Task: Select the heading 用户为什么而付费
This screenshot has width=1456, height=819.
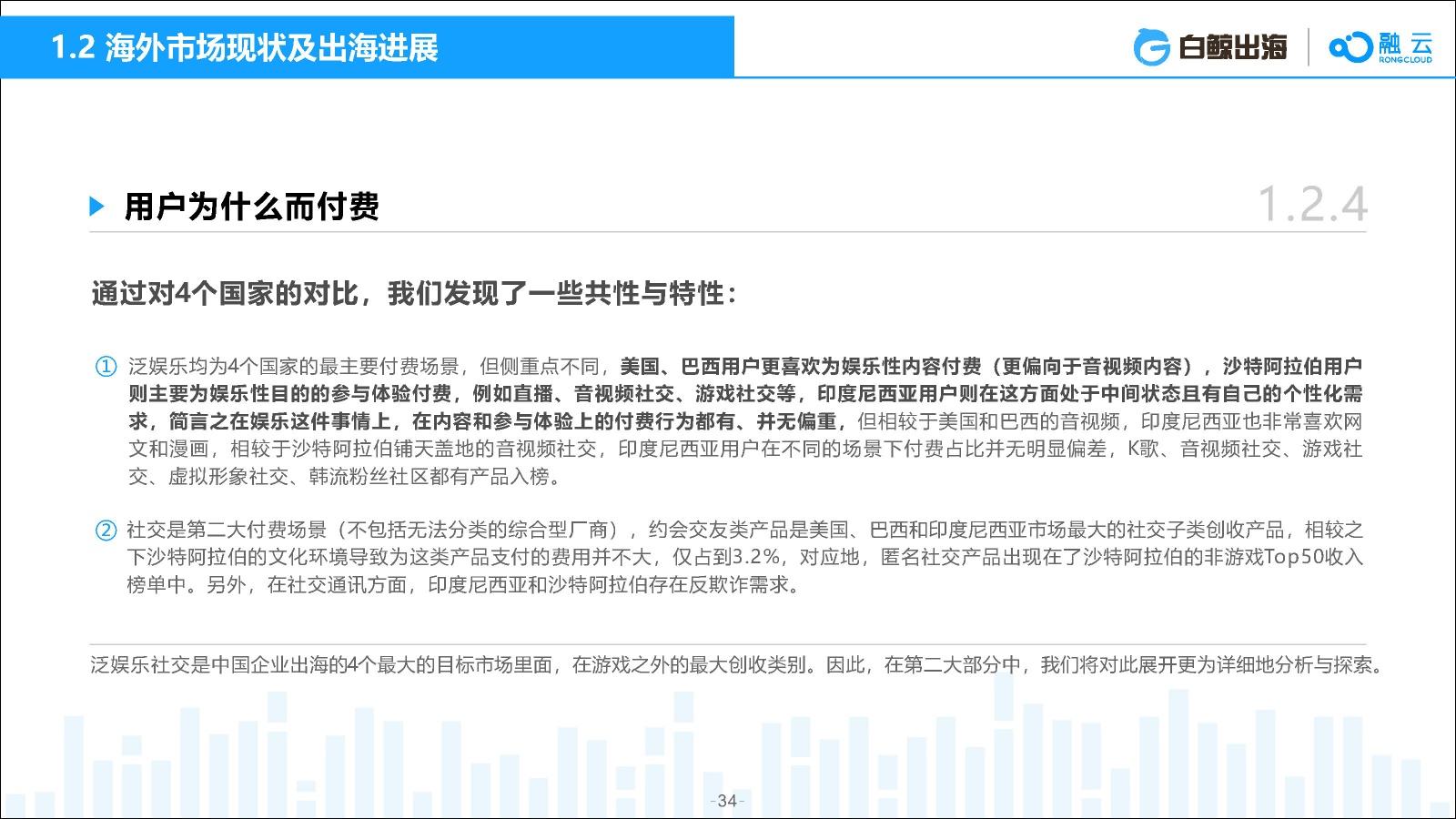Action: pos(252,207)
